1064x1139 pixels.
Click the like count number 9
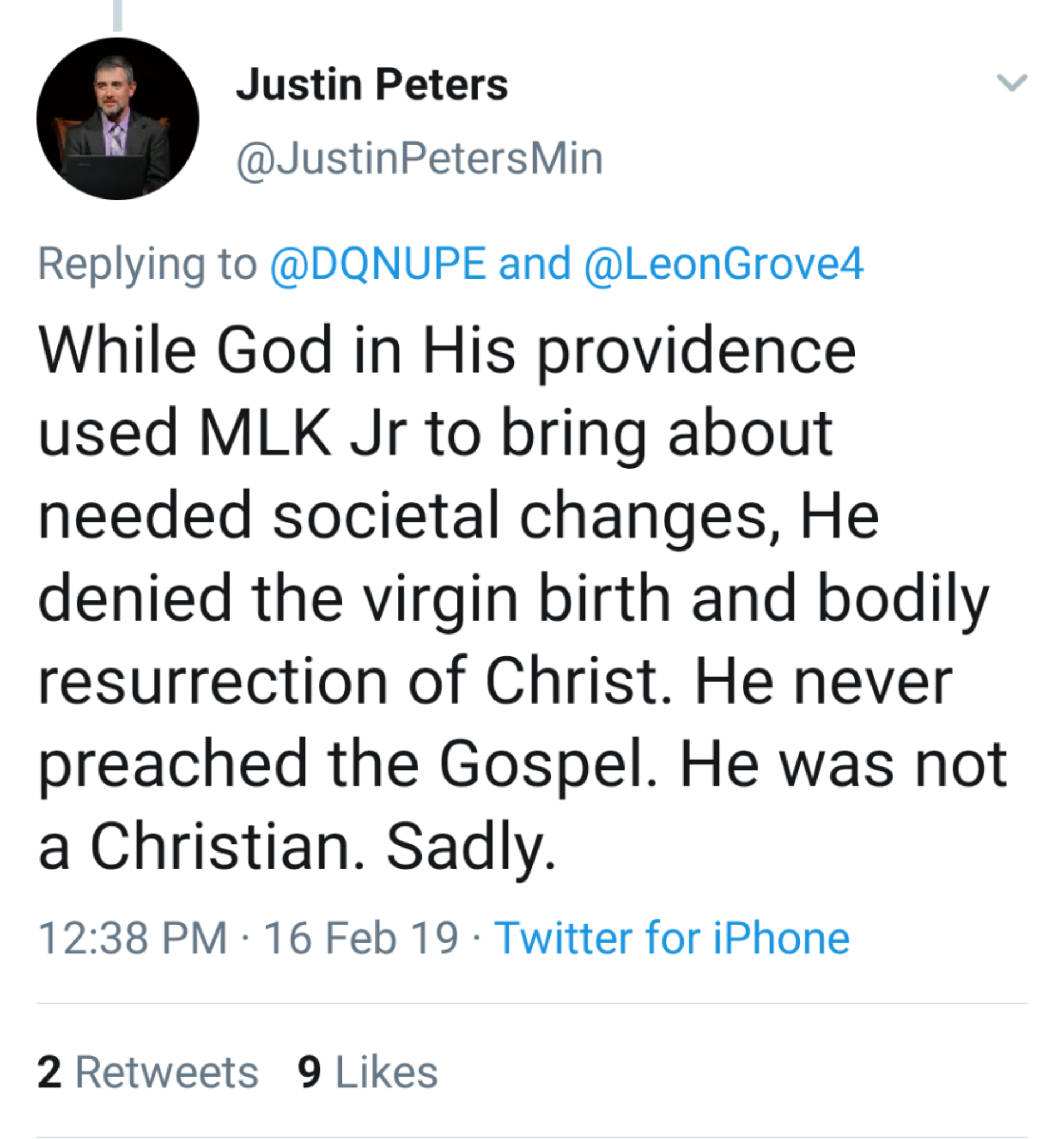click(309, 1072)
